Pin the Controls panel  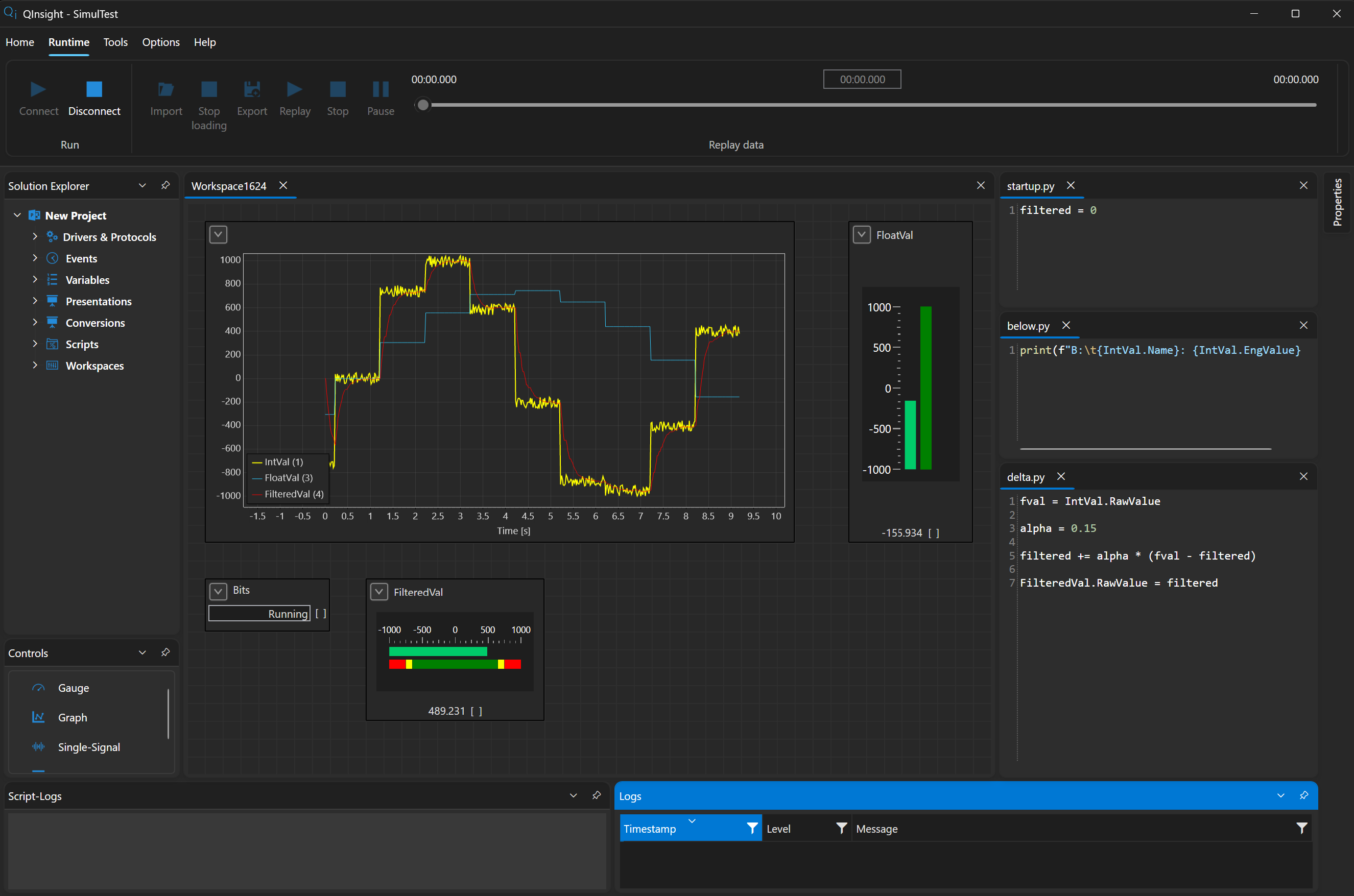(166, 652)
